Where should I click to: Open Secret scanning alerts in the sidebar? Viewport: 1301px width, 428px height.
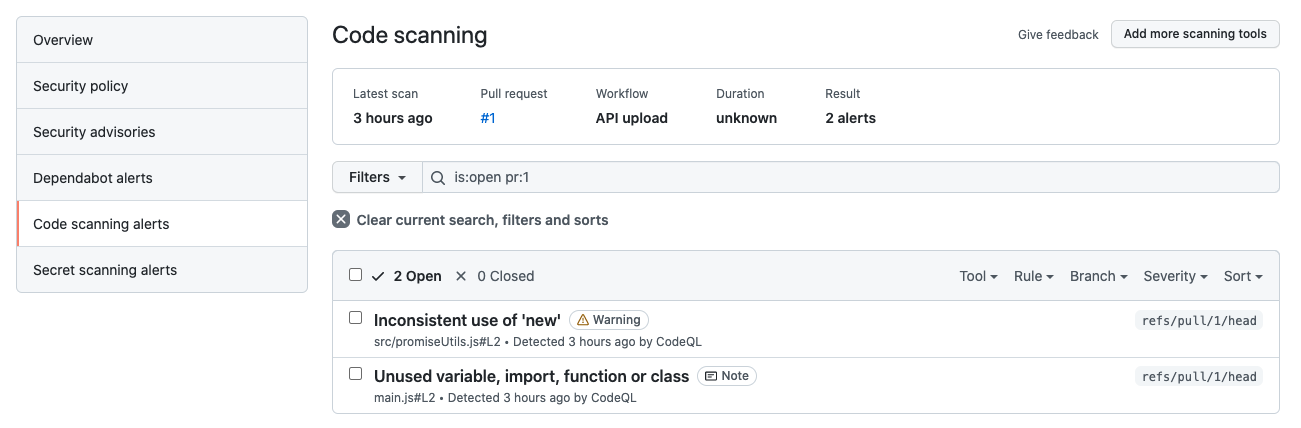pyautogui.click(x=162, y=270)
